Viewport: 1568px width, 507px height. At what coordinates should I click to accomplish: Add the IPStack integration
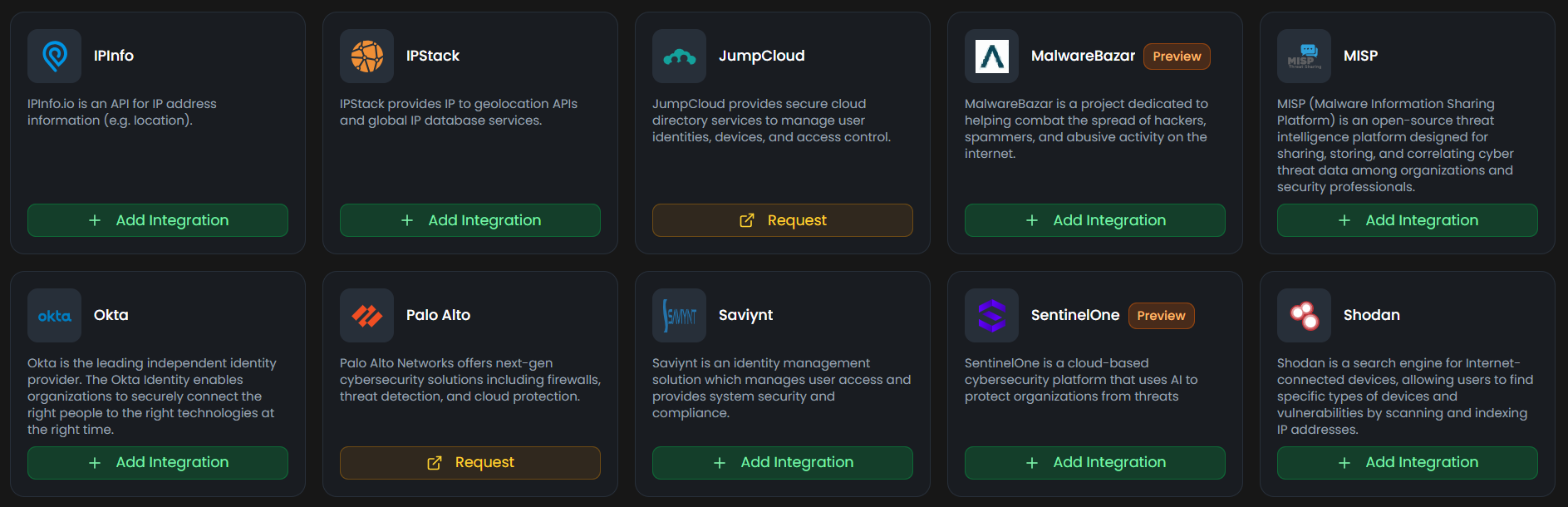470,220
